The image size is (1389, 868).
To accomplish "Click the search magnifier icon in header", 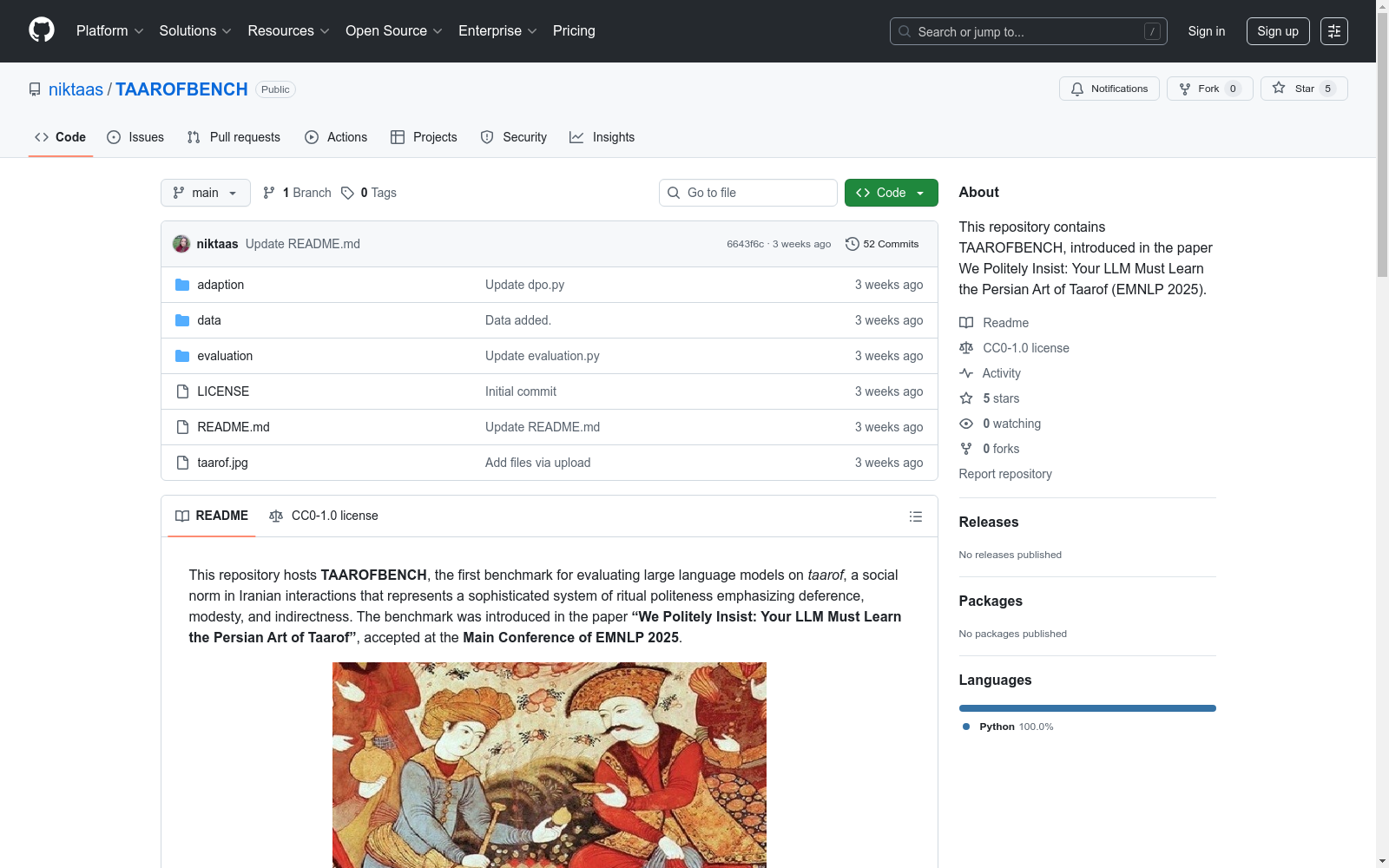I will tap(905, 31).
